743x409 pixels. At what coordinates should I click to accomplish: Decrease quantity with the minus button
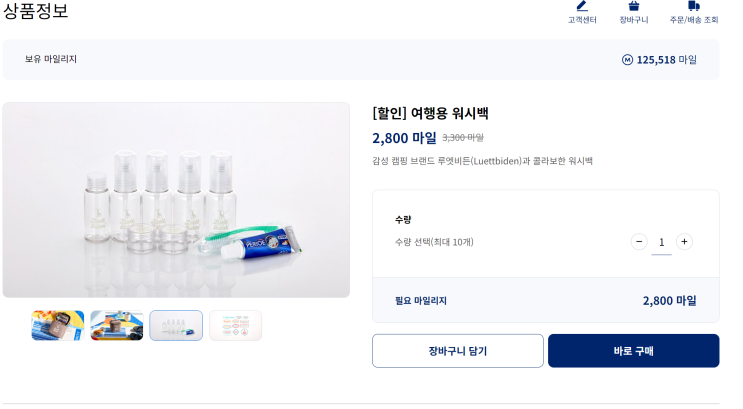pyautogui.click(x=639, y=242)
